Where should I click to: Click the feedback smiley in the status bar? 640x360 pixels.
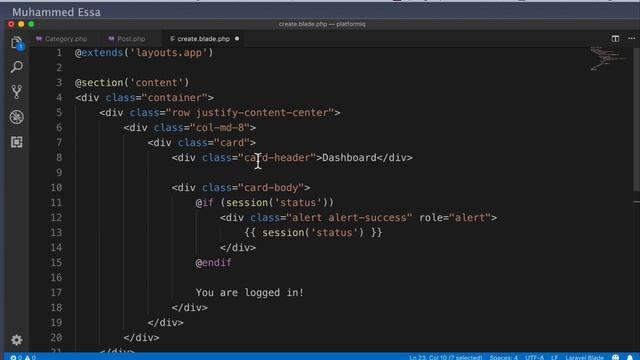pos(616,357)
